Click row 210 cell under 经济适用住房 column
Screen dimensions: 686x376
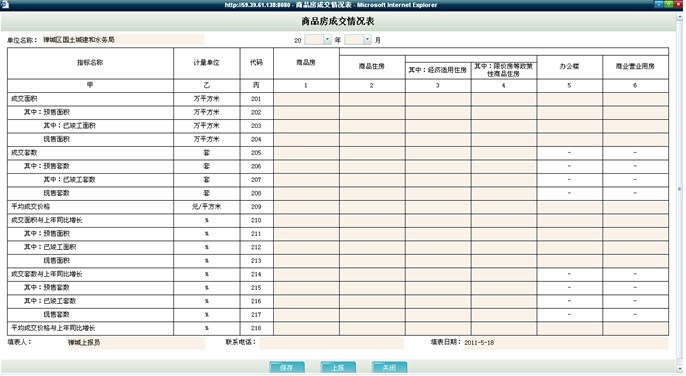point(438,220)
